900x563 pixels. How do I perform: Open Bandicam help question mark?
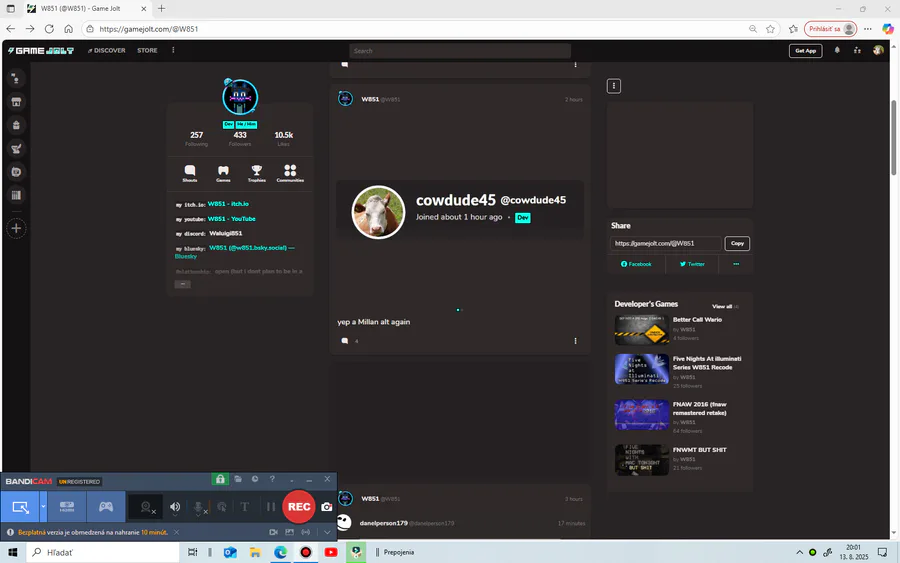(272, 479)
